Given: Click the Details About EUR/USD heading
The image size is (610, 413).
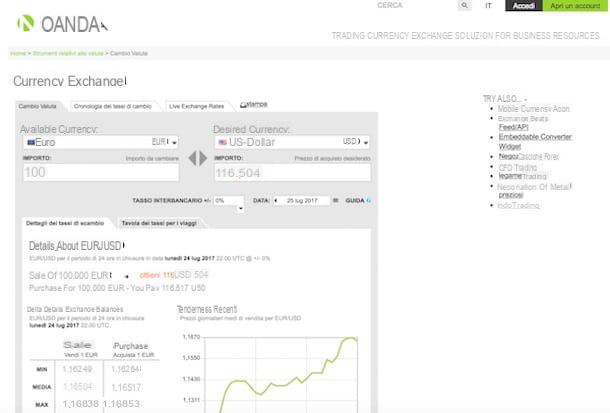Looking at the screenshot, I should point(75,246).
